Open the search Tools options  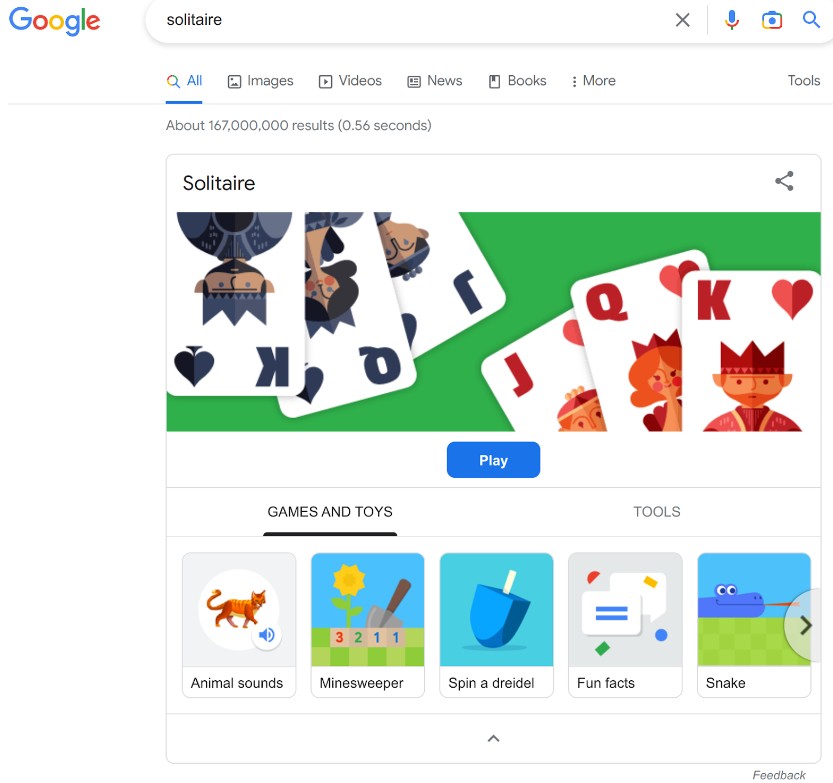click(803, 81)
